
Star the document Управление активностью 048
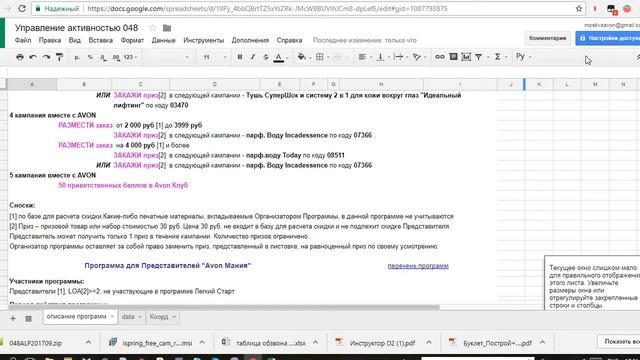pyautogui.click(x=153, y=28)
